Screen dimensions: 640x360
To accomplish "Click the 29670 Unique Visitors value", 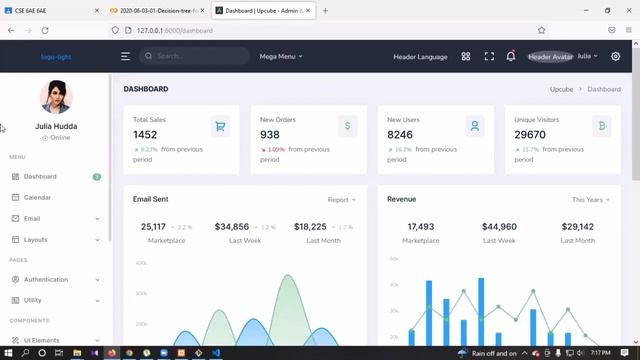I will [x=530, y=135].
